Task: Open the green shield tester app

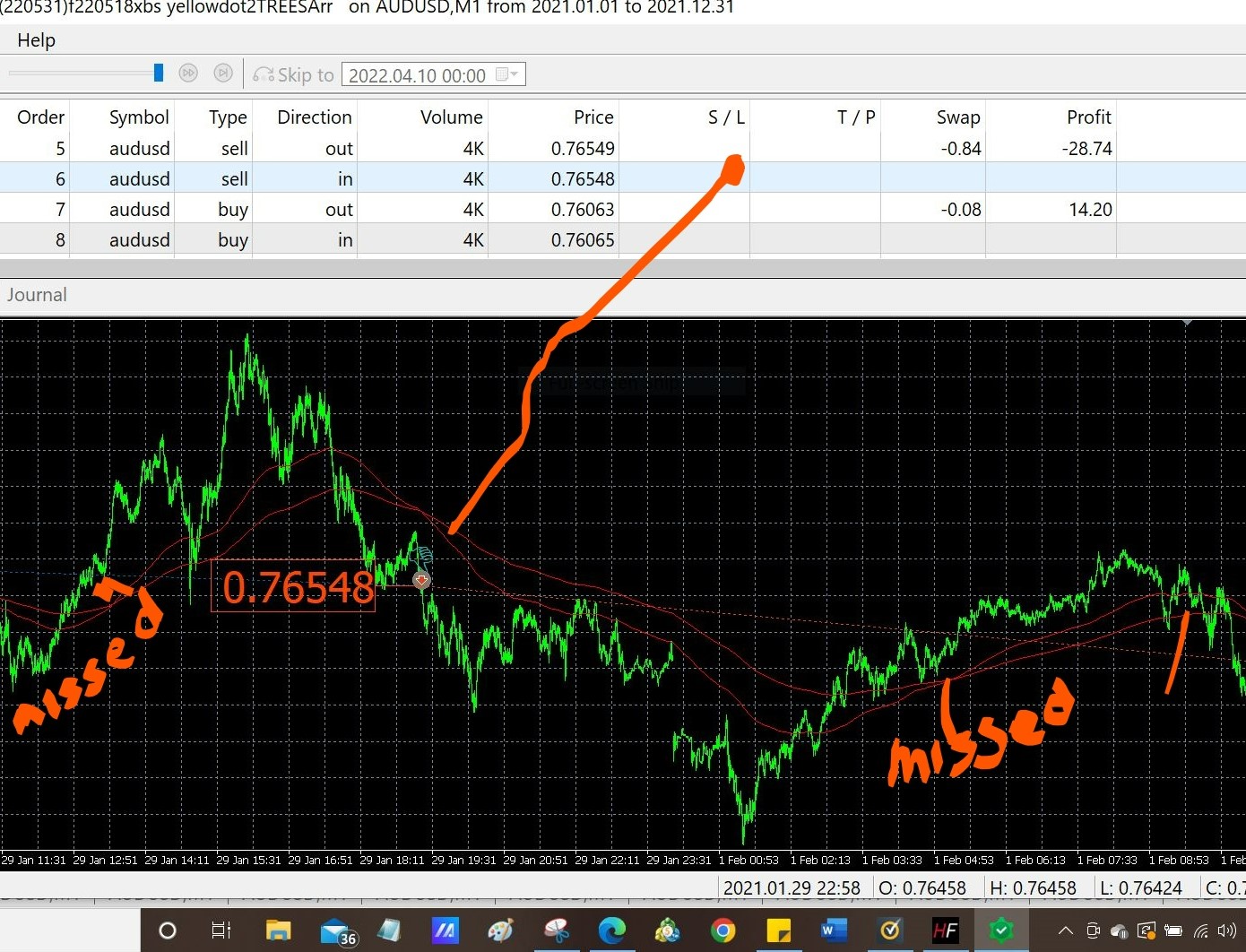Action: point(1001,930)
